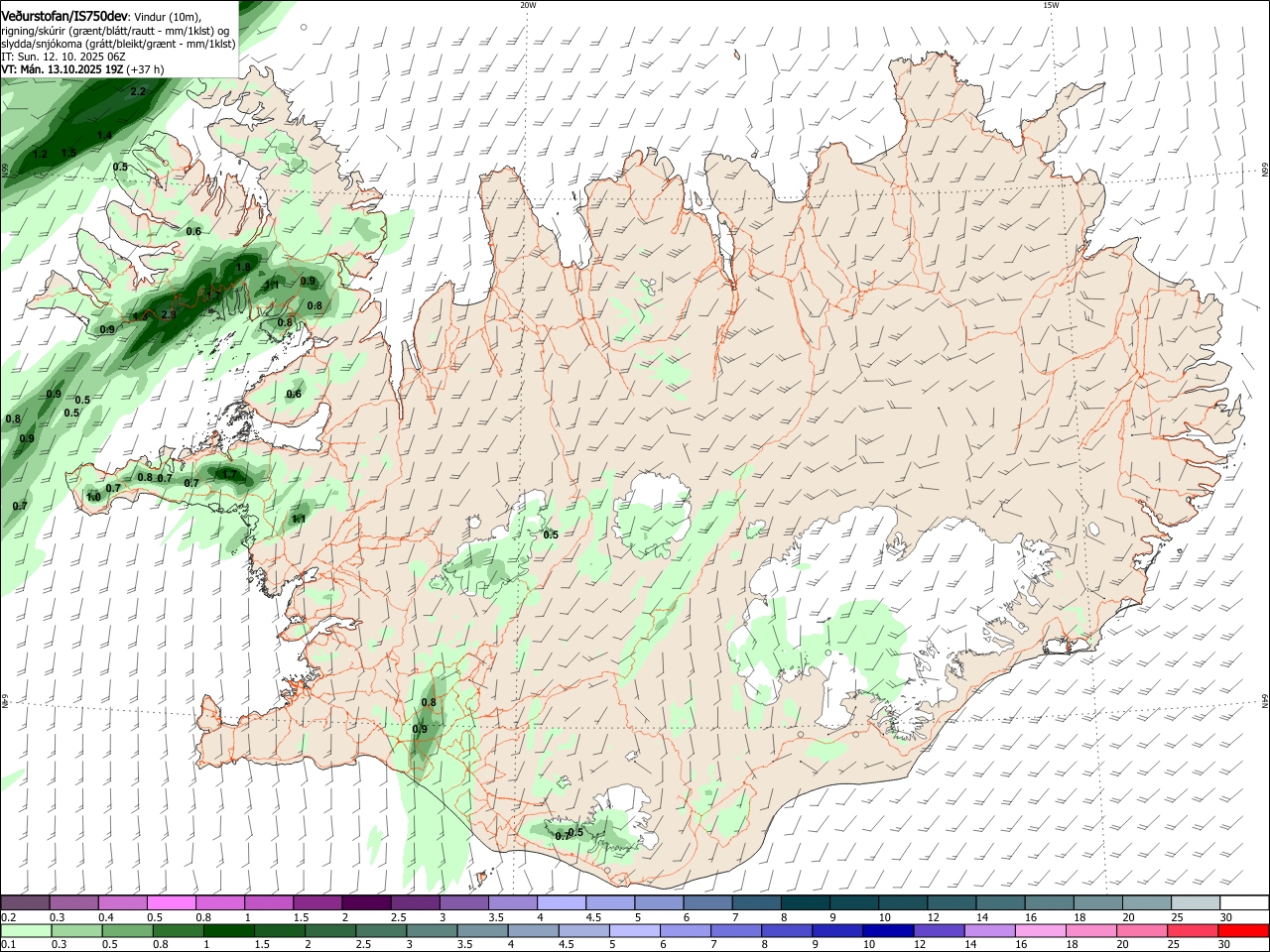
Task: Select bright pink 0.5 swatch in upper legend
Action: [171, 902]
